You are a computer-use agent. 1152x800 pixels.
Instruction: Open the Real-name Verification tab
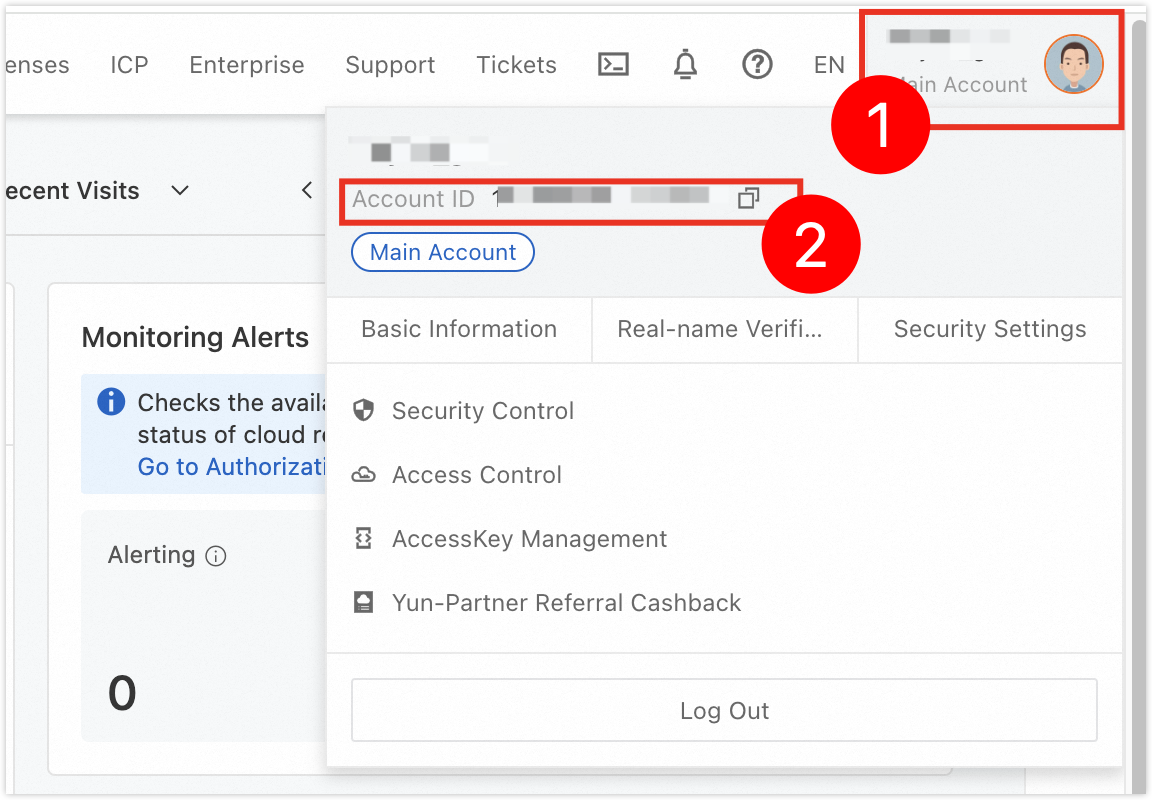(720, 329)
